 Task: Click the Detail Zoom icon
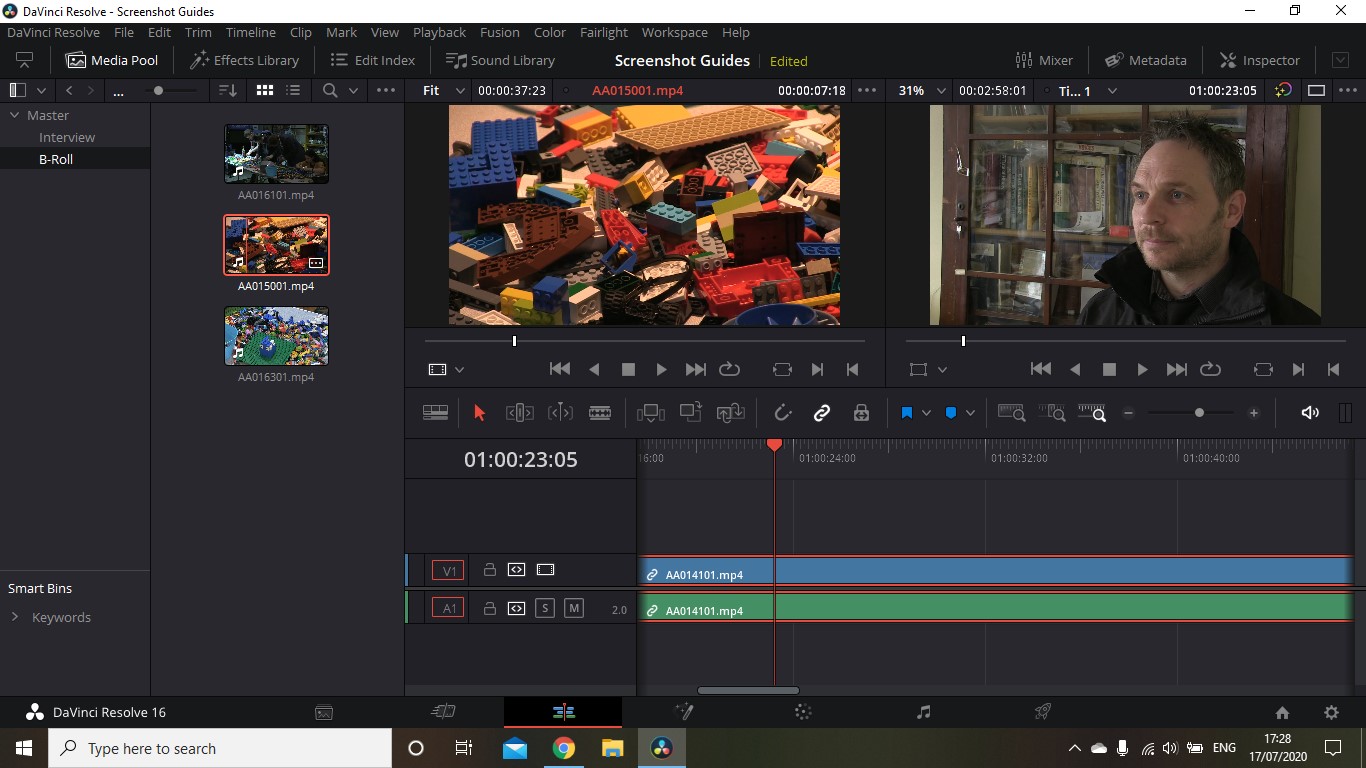pos(1052,413)
